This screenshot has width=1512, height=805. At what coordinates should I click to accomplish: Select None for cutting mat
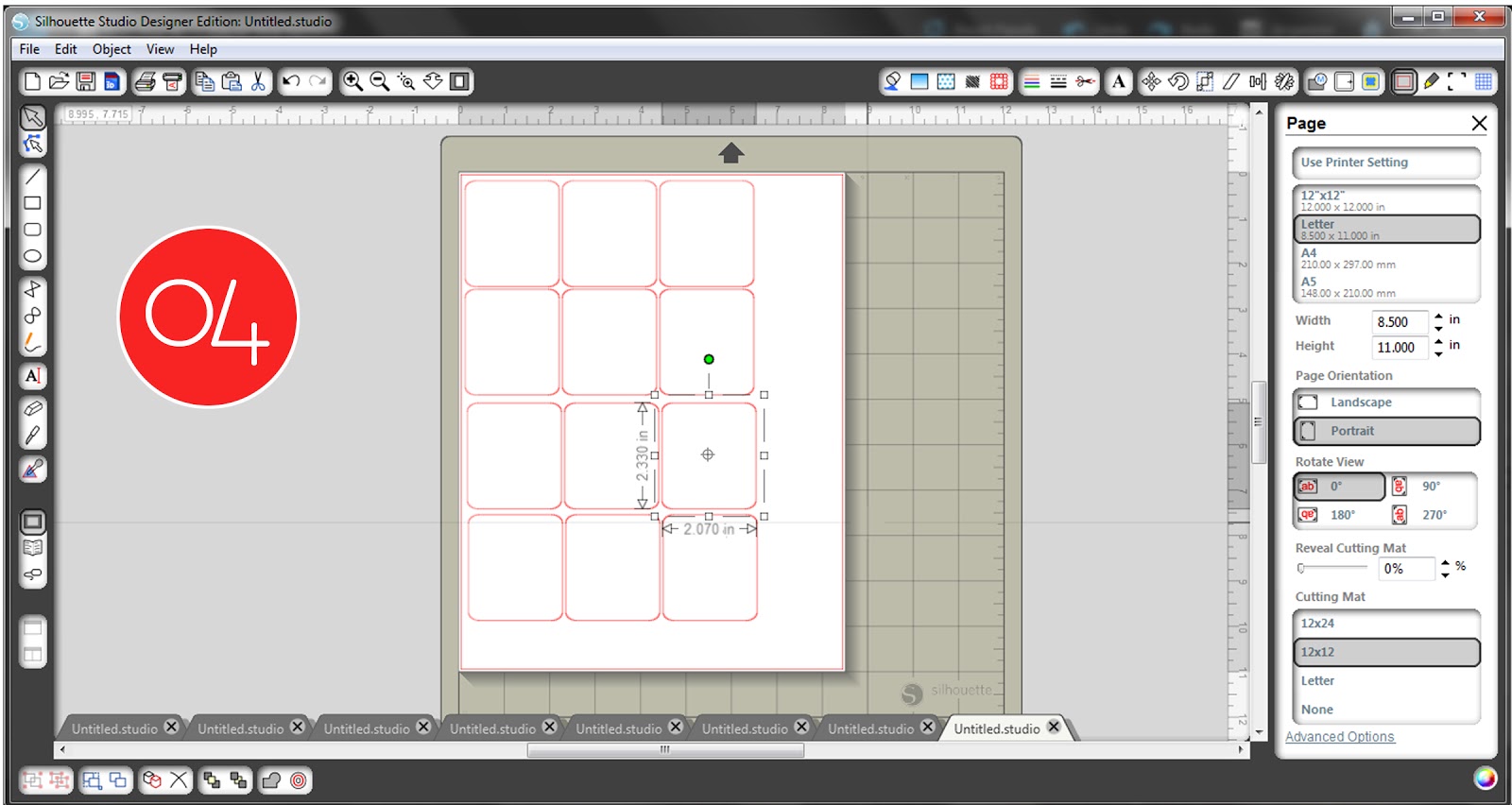tap(1386, 710)
